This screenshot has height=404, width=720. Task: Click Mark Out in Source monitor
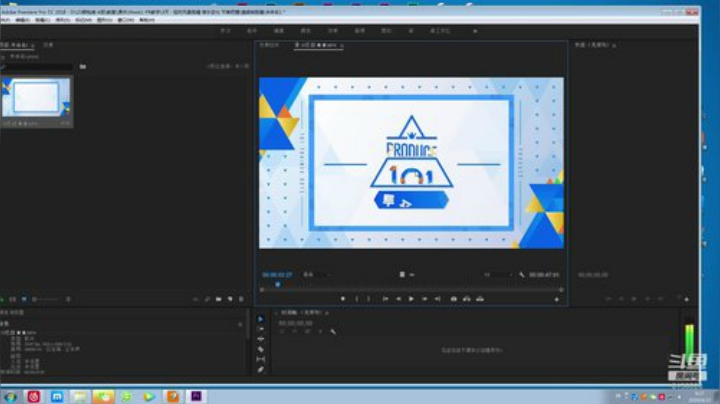click(x=369, y=299)
